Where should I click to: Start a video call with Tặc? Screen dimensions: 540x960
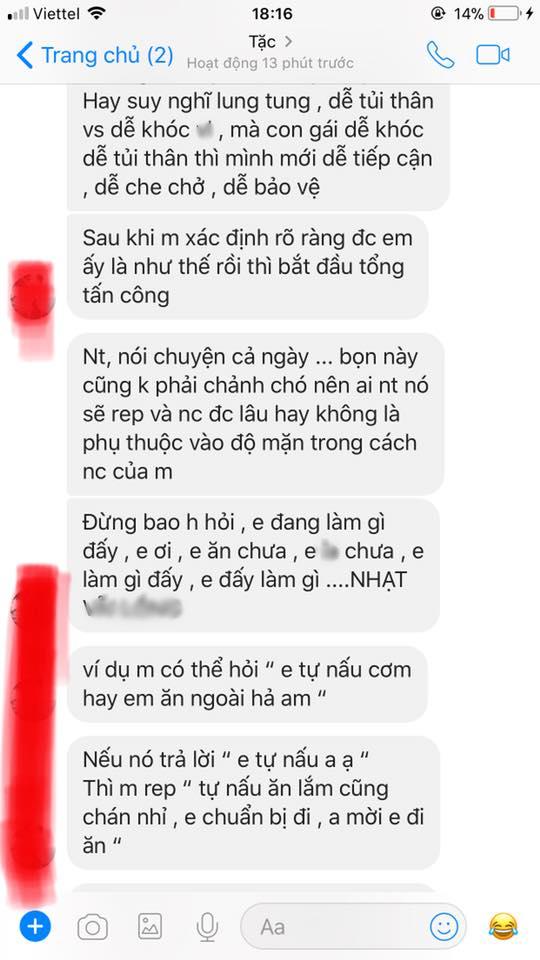pyautogui.click(x=493, y=55)
